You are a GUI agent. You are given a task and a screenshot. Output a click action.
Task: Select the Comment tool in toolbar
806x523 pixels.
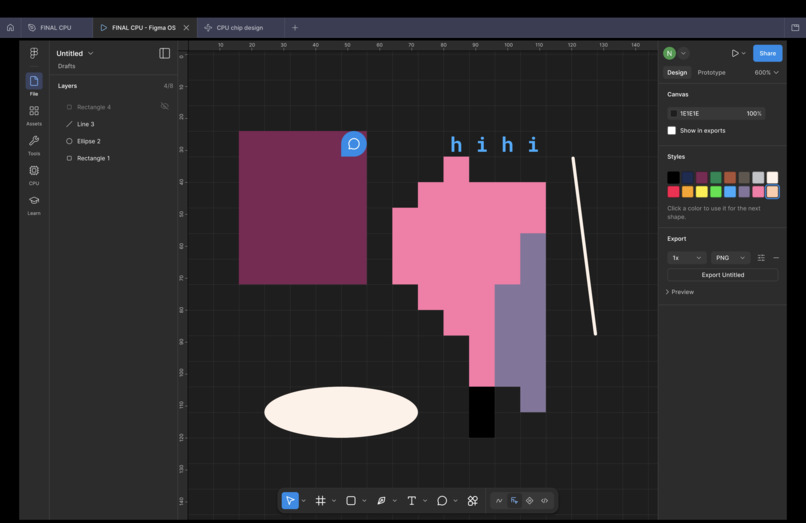[442, 500]
